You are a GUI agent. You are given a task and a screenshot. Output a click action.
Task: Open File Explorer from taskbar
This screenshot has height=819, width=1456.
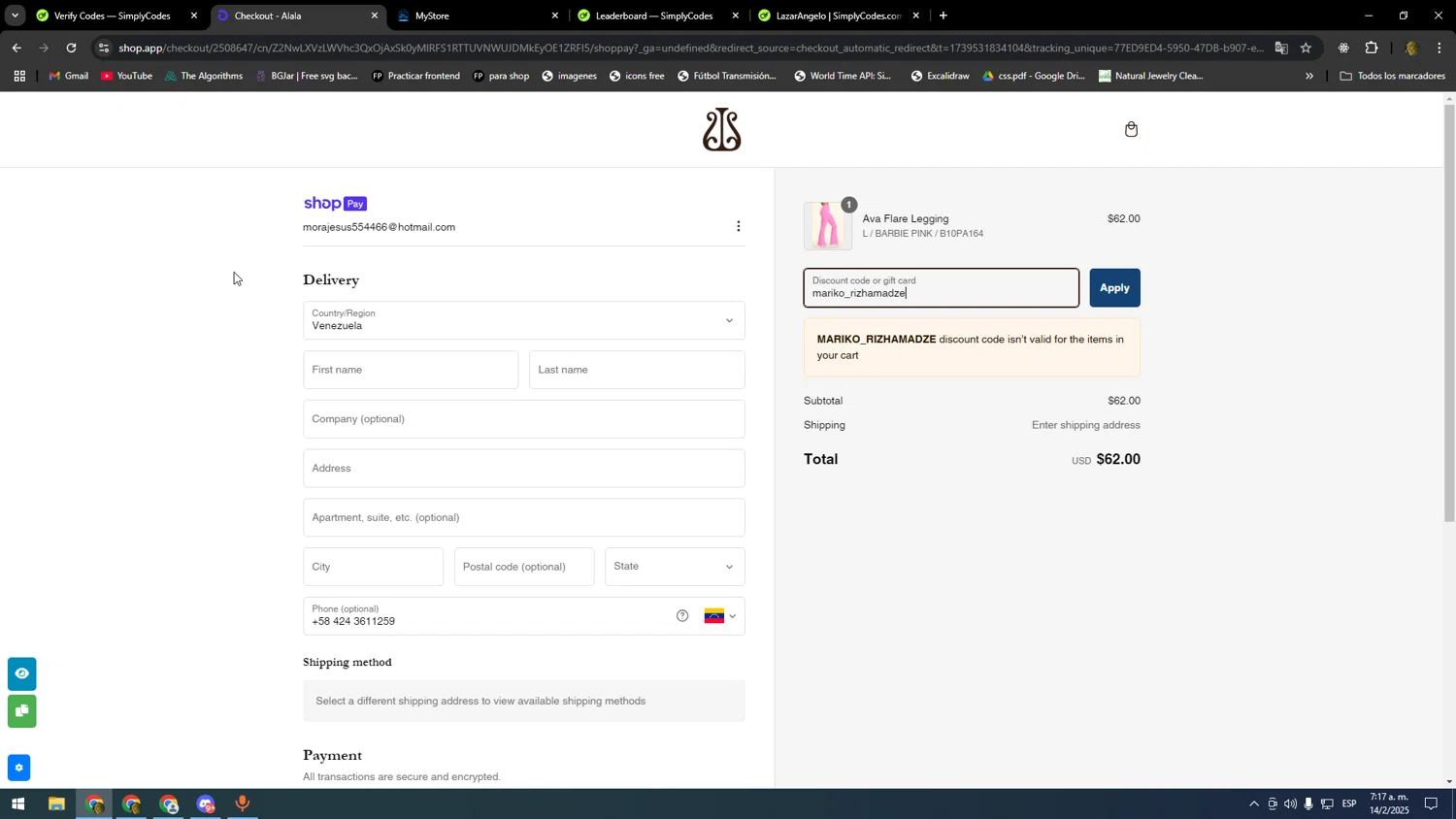(56, 804)
